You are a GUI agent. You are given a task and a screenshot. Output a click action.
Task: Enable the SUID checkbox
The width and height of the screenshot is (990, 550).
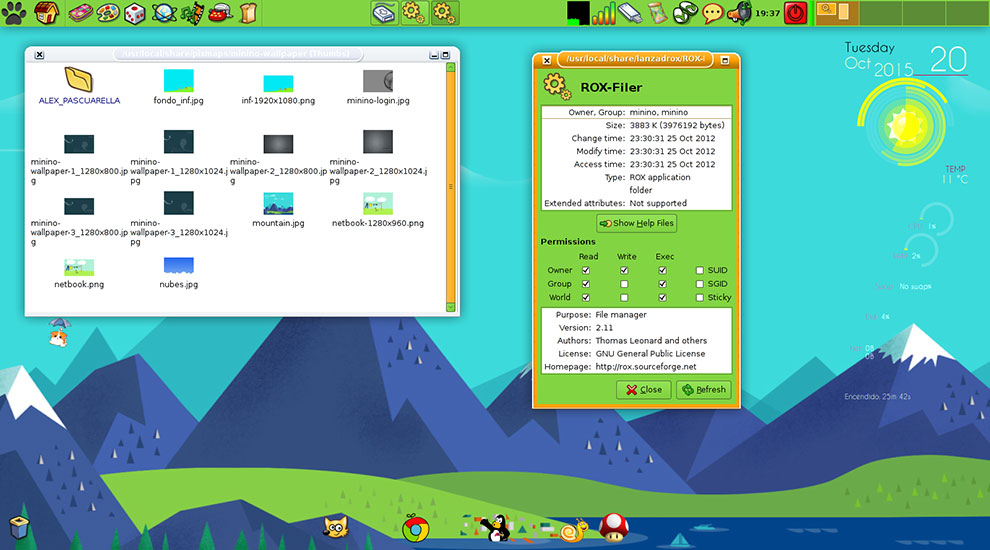(700, 270)
